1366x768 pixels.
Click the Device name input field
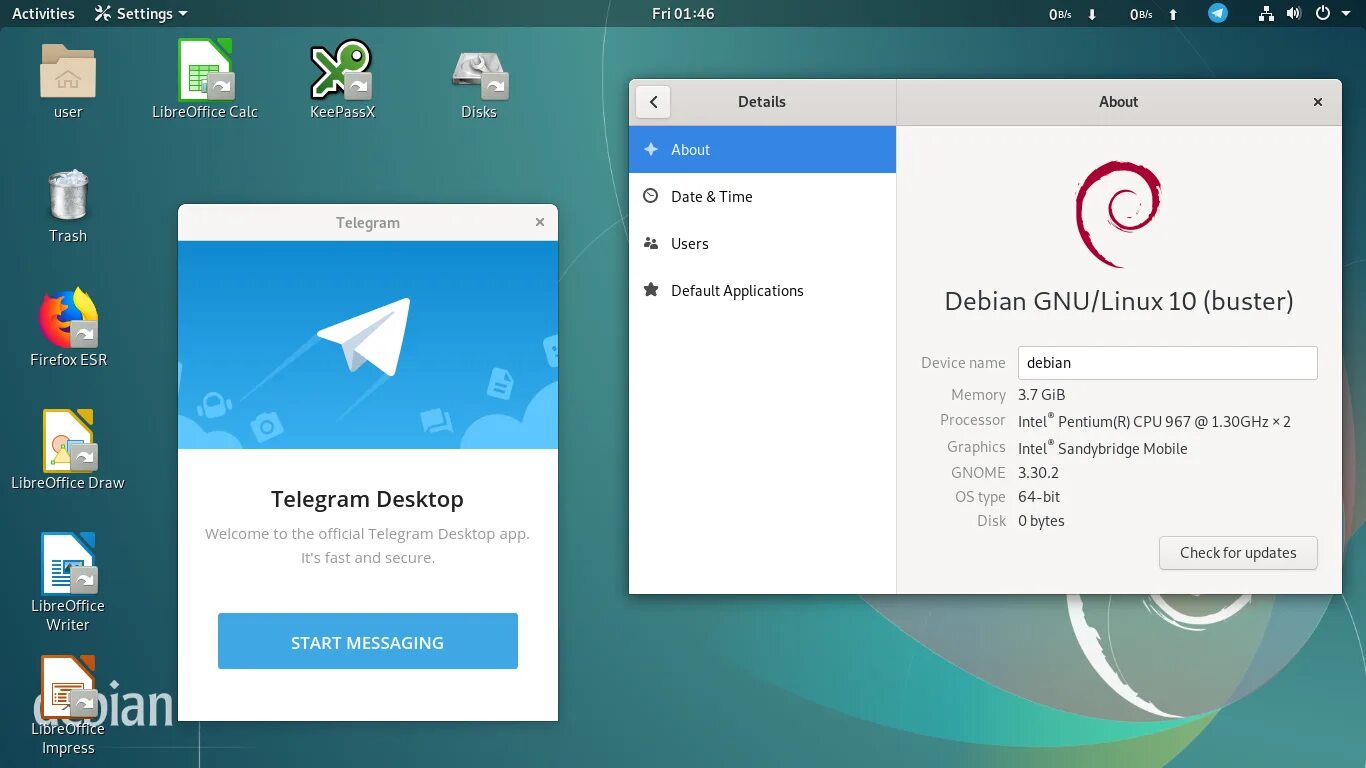(x=1168, y=363)
